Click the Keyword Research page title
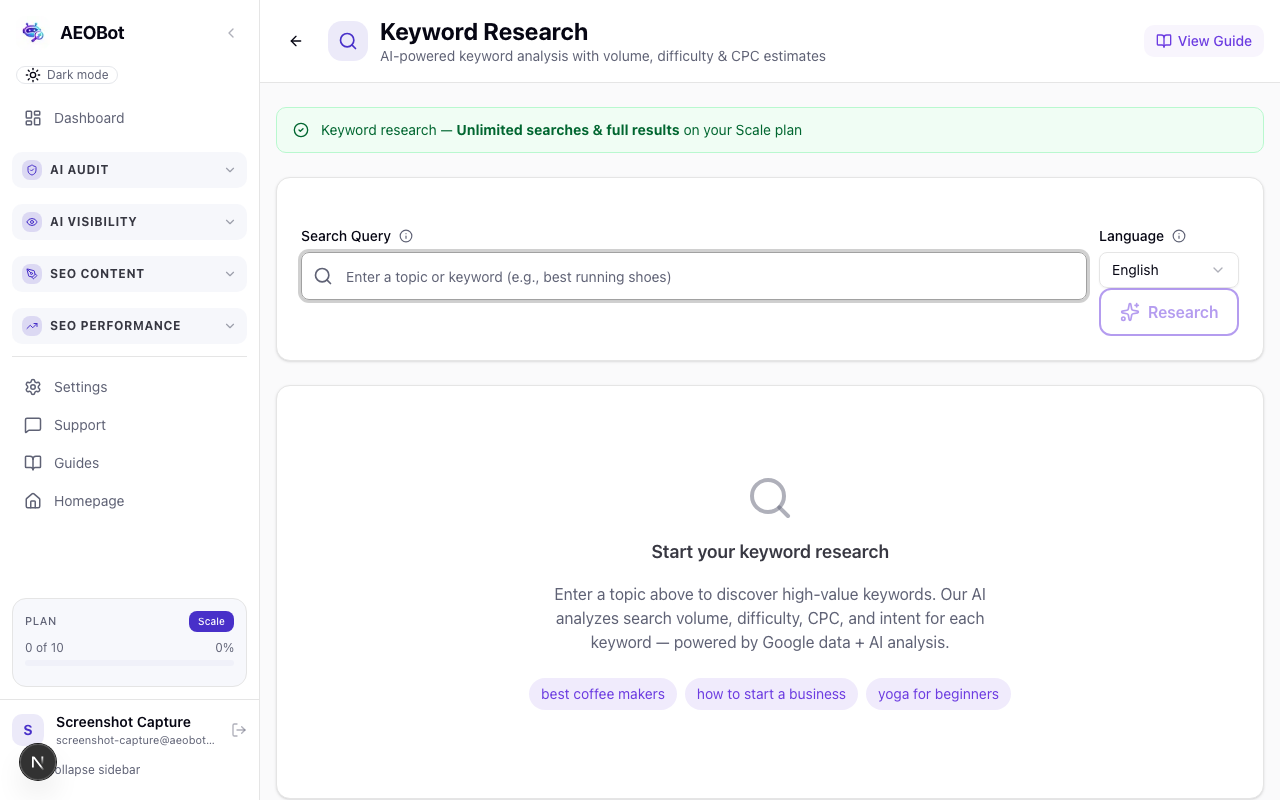 (x=484, y=32)
